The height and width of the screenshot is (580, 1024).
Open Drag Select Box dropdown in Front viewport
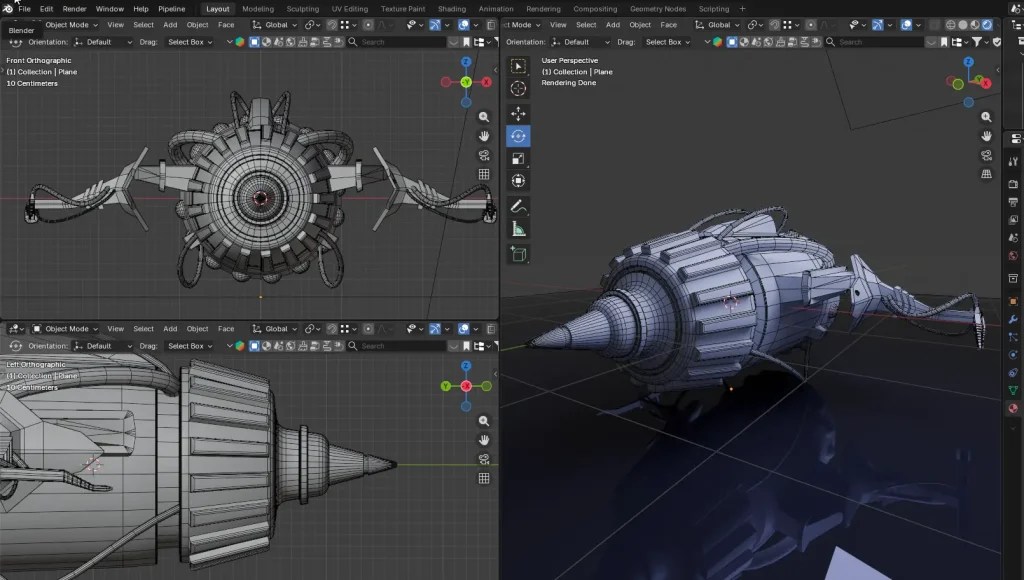pos(190,42)
